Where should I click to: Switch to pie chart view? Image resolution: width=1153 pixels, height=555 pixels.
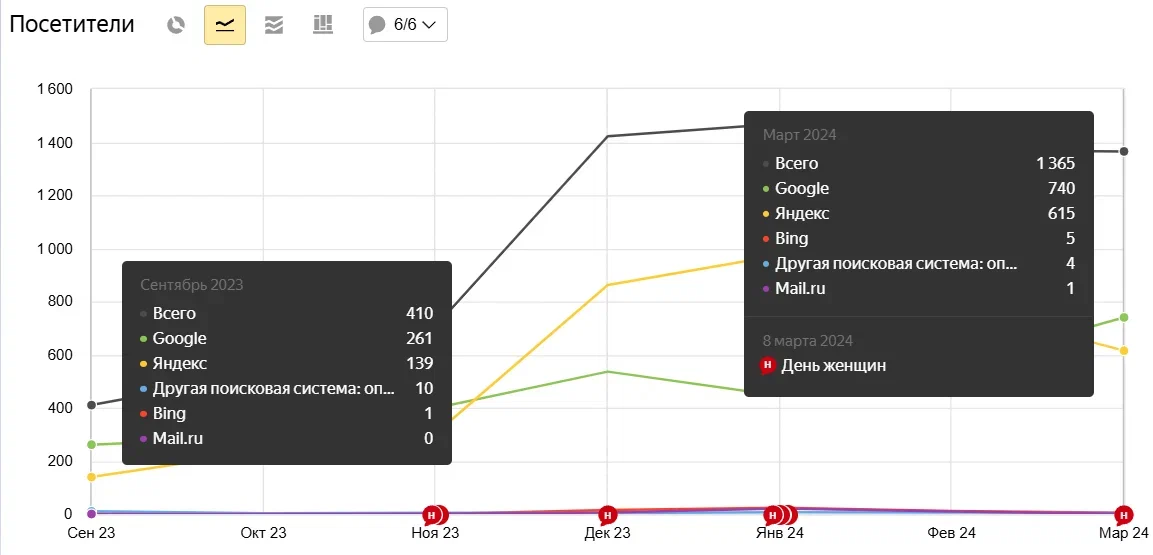coord(176,25)
